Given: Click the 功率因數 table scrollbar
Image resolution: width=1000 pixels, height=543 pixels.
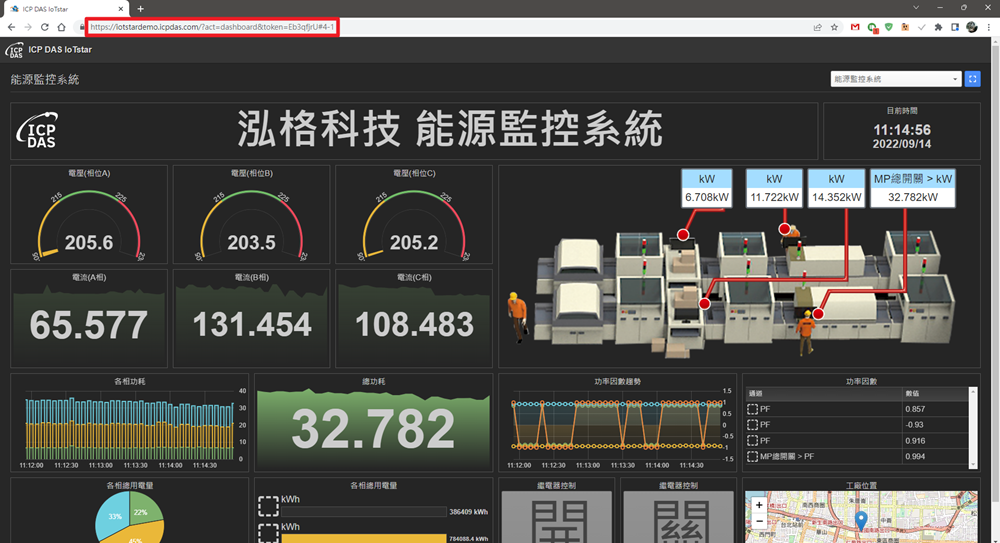Looking at the screenshot, I should tap(973, 428).
